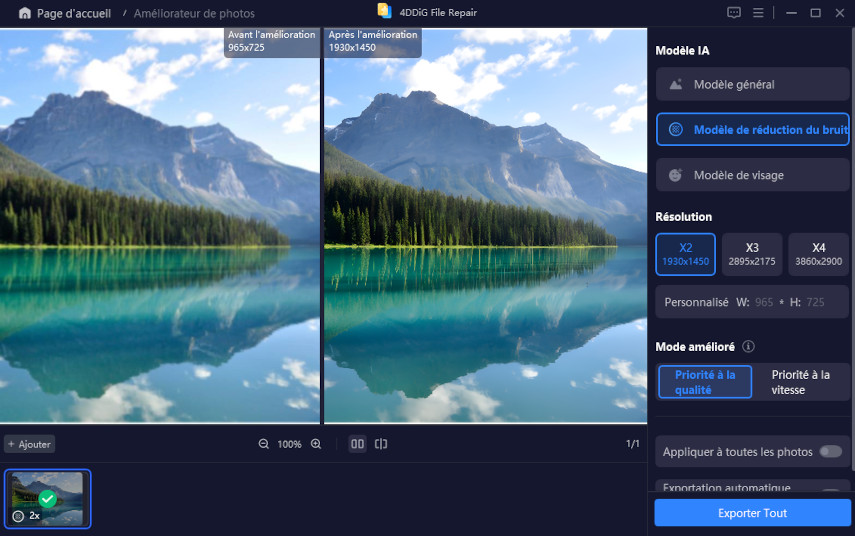855x536 pixels.
Task: Open the feedback message icon in title bar
Action: click(734, 13)
